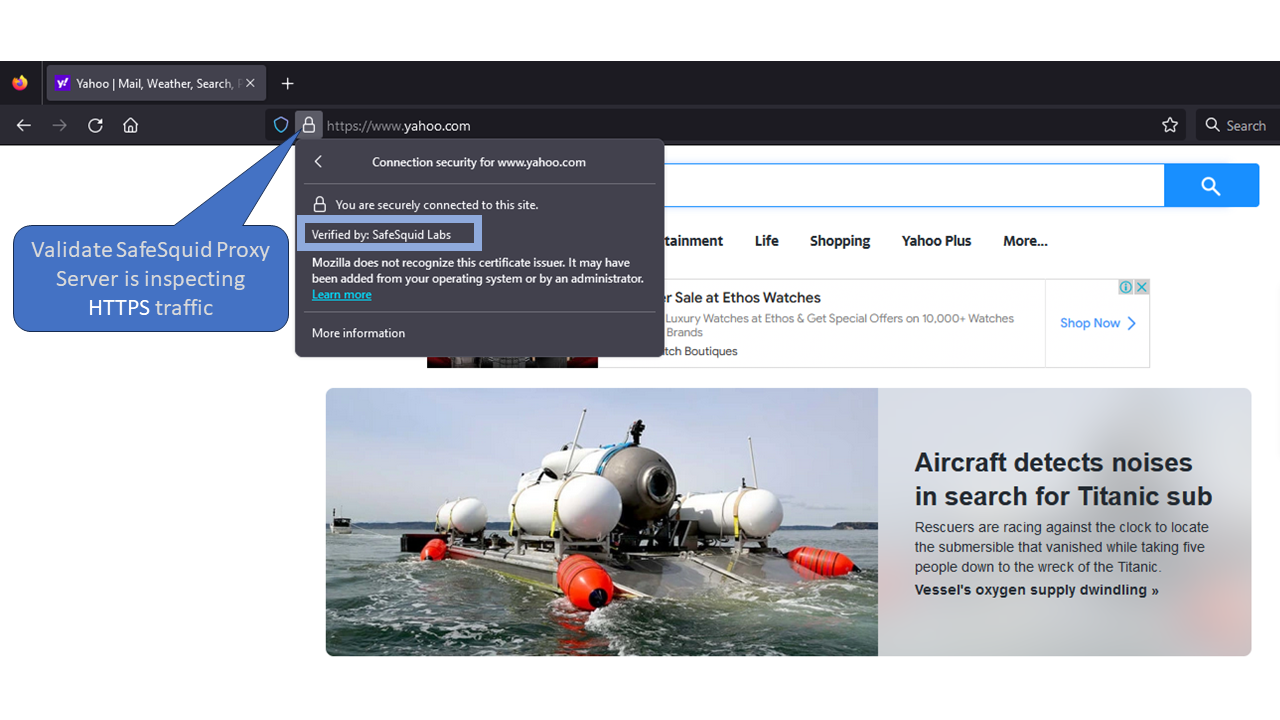This screenshot has width=1280, height=720.
Task: Open the Yahoo Plus menu item
Action: pyautogui.click(x=936, y=241)
